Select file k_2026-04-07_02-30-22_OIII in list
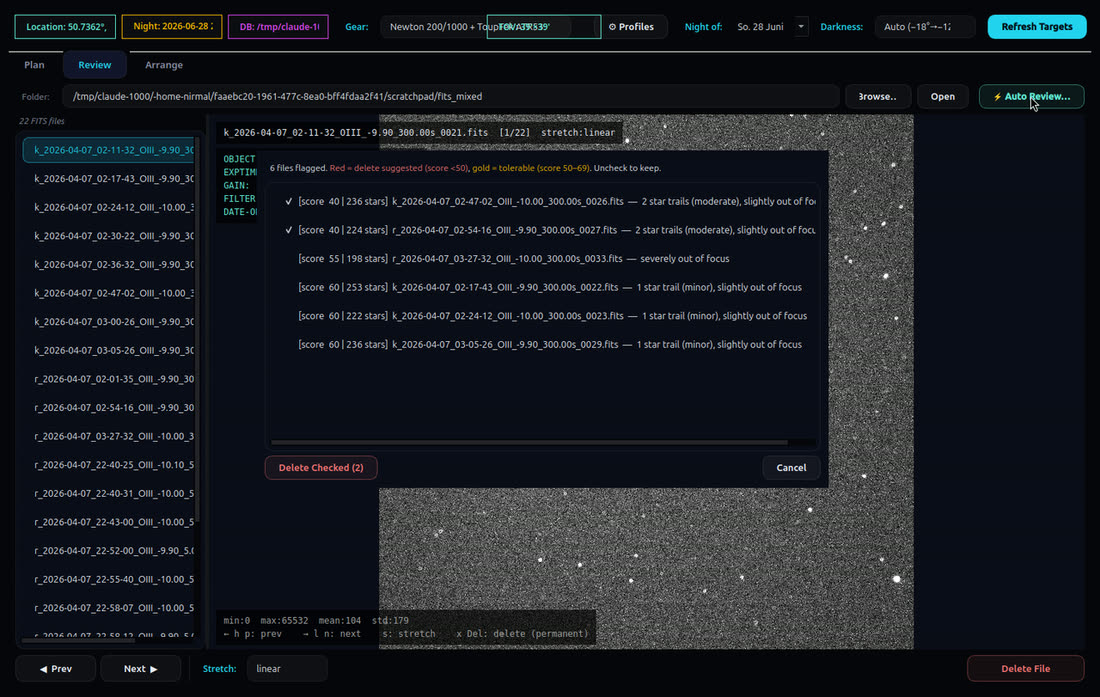Screen dimensions: 1100x697 pyautogui.click(x=109, y=236)
